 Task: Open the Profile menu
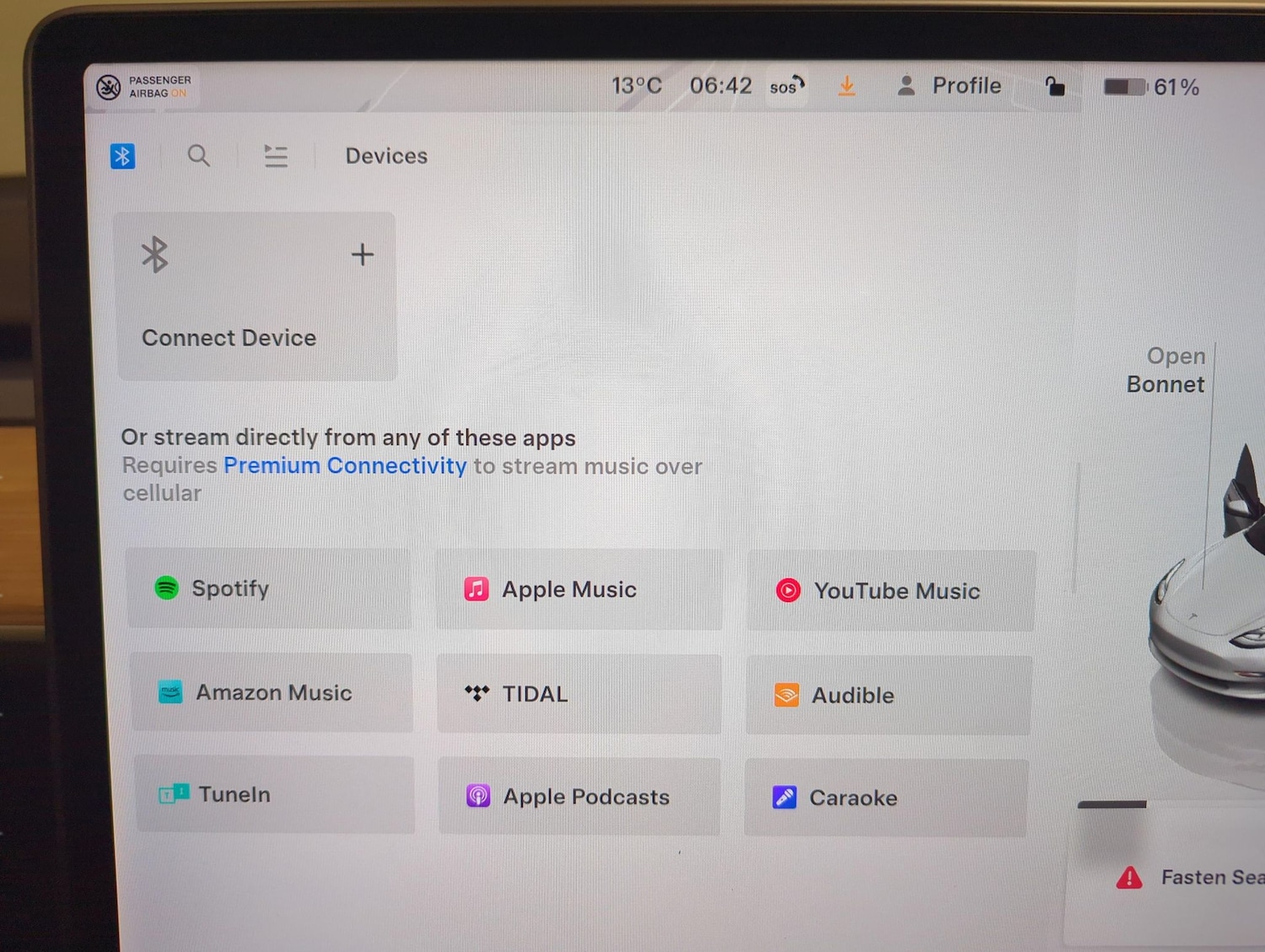point(950,86)
